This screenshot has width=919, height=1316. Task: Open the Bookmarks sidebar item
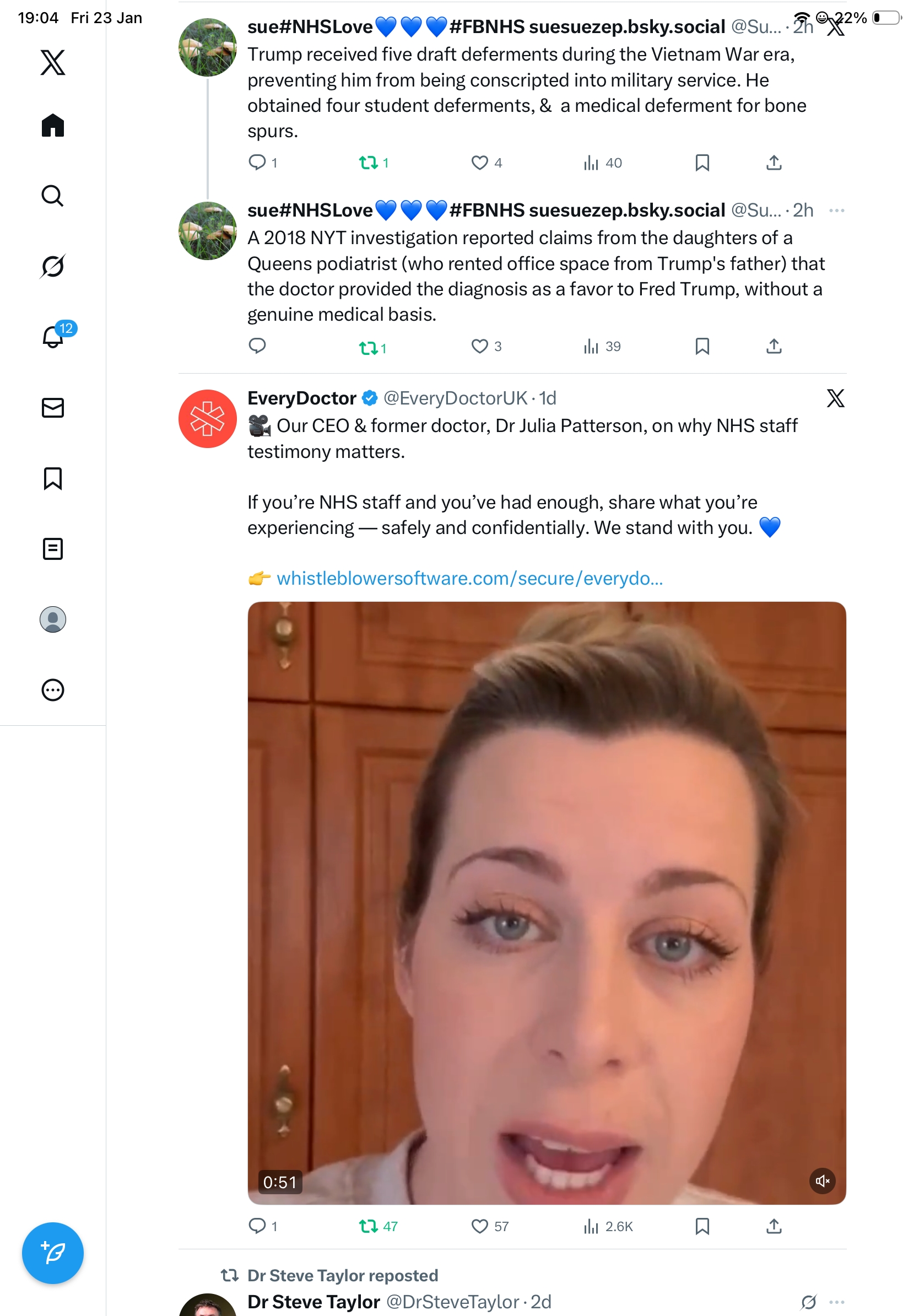pos(53,478)
